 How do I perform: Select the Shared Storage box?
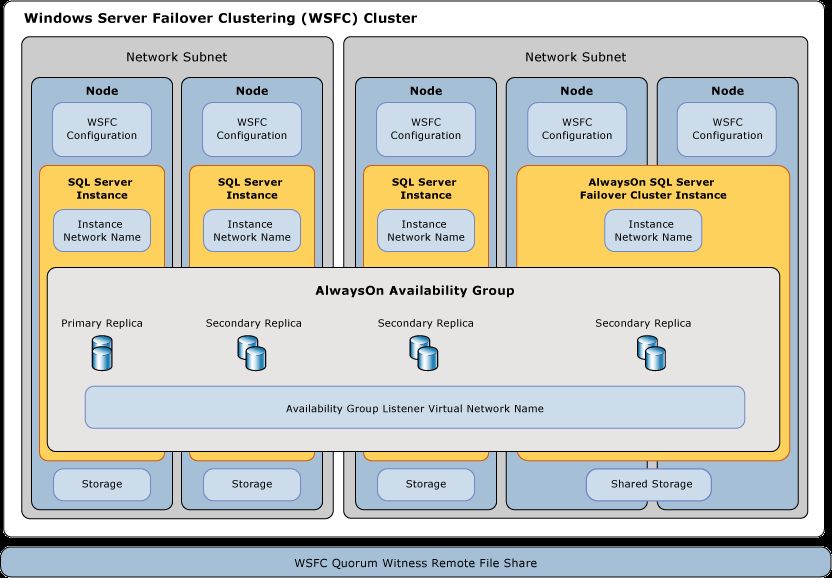[x=651, y=484]
